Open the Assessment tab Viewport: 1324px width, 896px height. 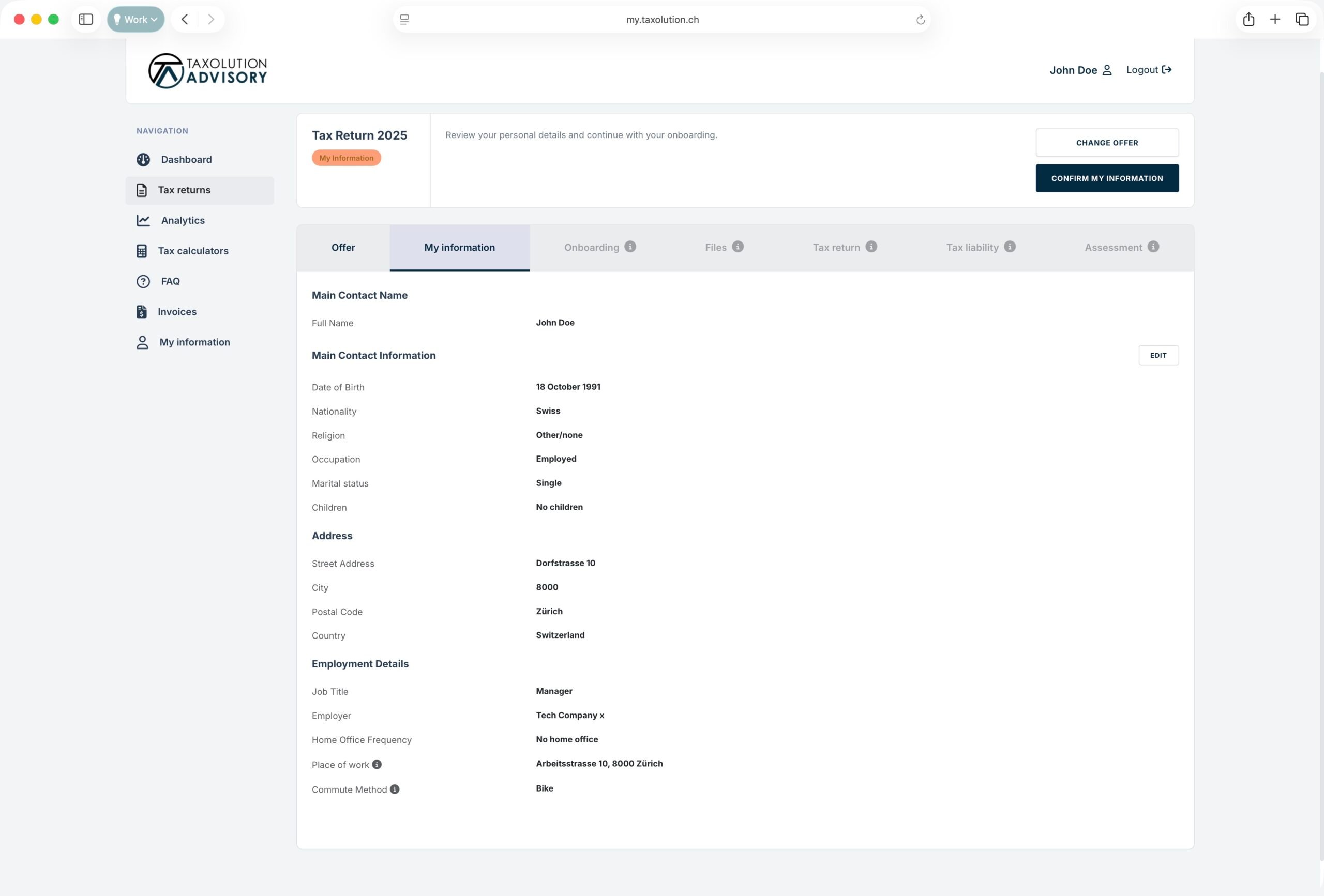pyautogui.click(x=1113, y=247)
